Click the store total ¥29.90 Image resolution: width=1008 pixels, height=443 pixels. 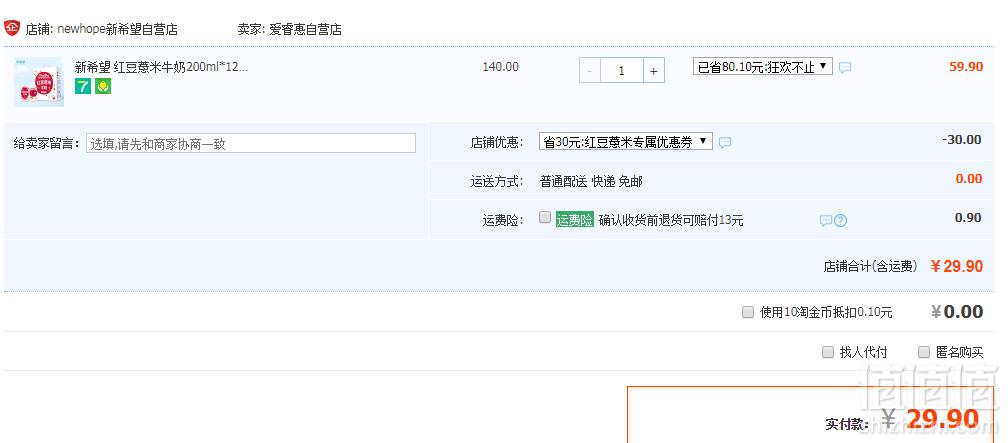[x=957, y=266]
